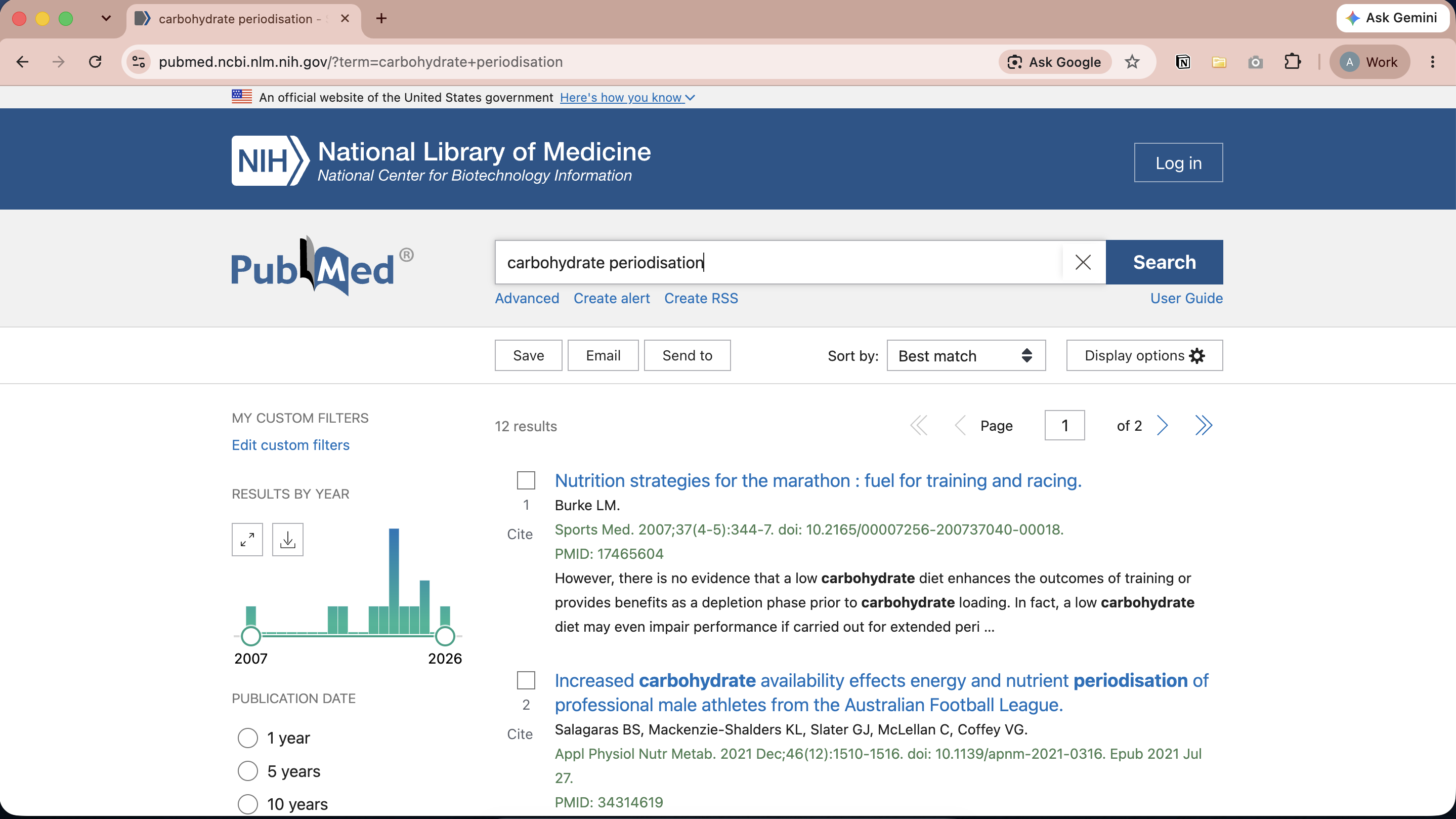Click Ask Gemini button
The height and width of the screenshot is (819, 1456).
tap(1393, 18)
